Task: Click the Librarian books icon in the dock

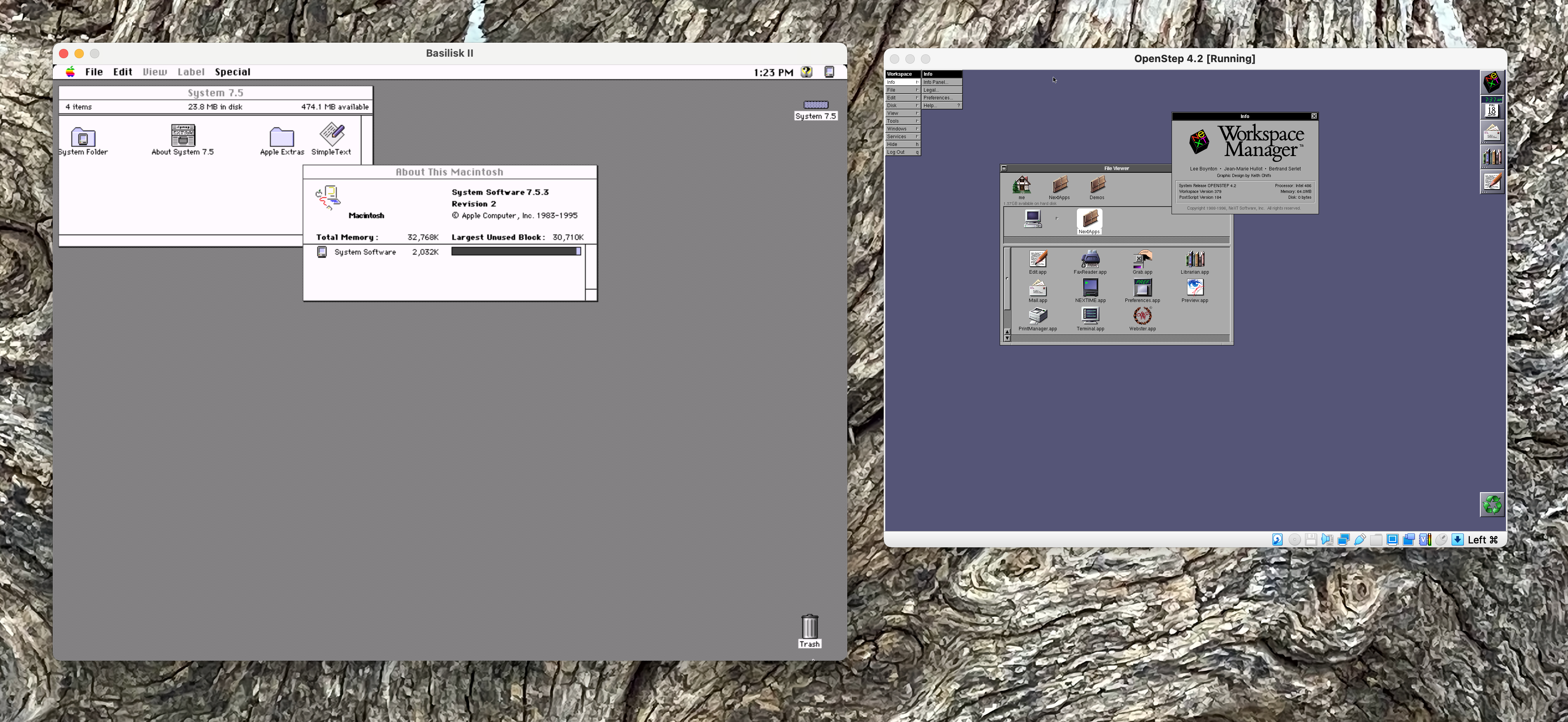Action: point(1492,157)
